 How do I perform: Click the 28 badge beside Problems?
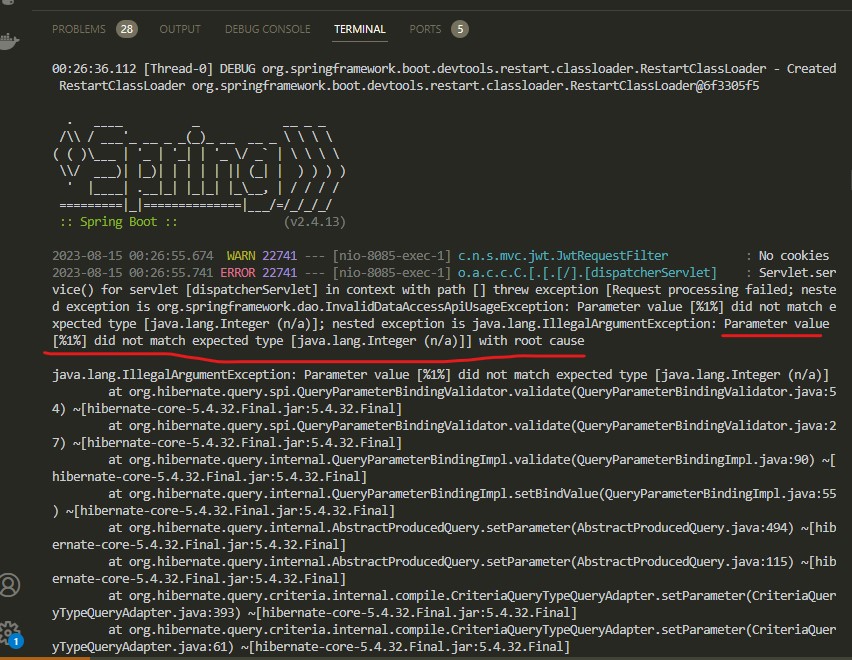(127, 29)
